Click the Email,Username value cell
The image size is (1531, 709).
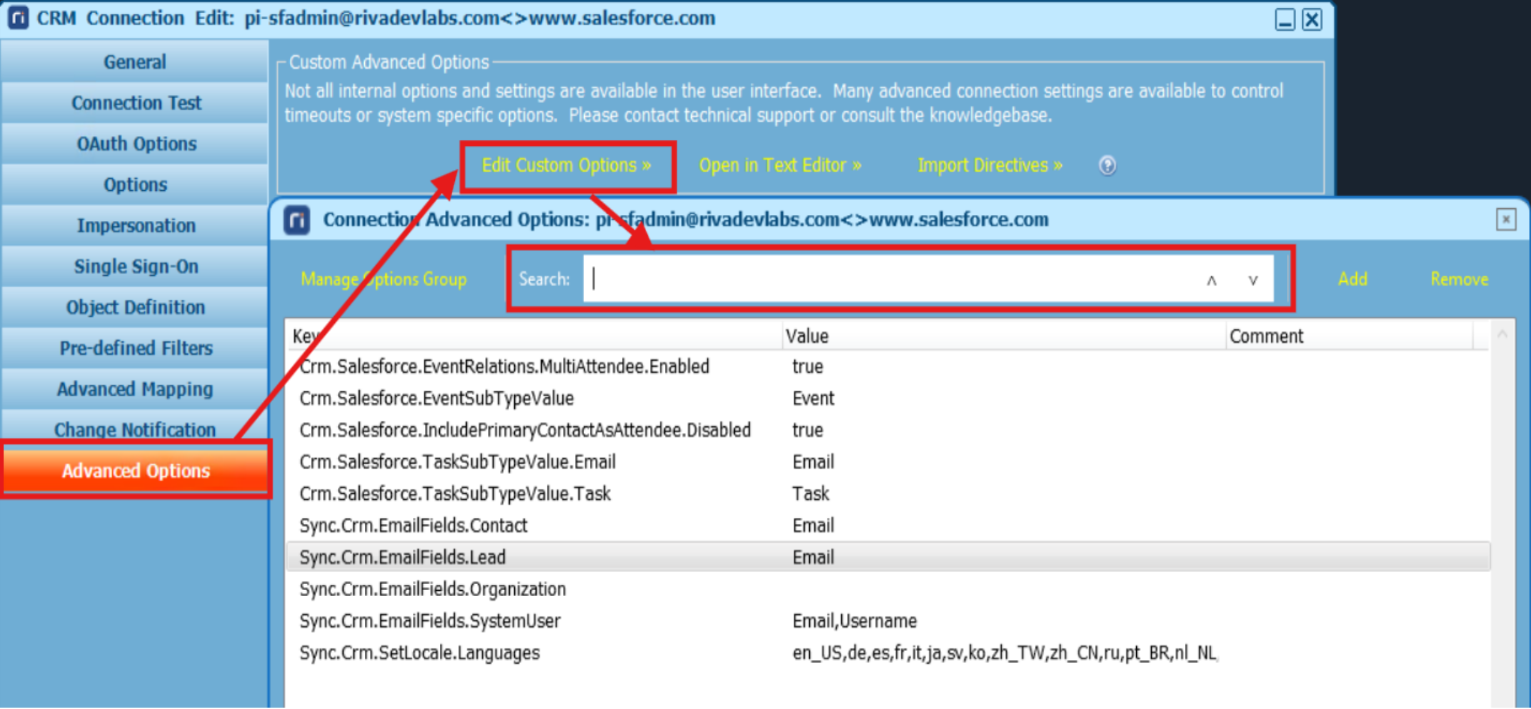pyautogui.click(x=855, y=622)
